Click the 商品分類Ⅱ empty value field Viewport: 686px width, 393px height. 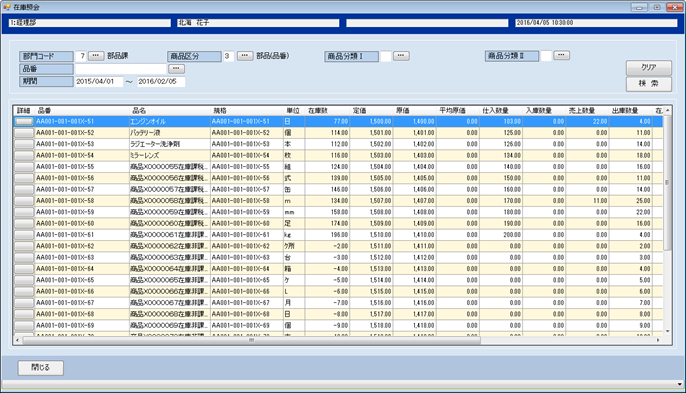tap(546, 56)
